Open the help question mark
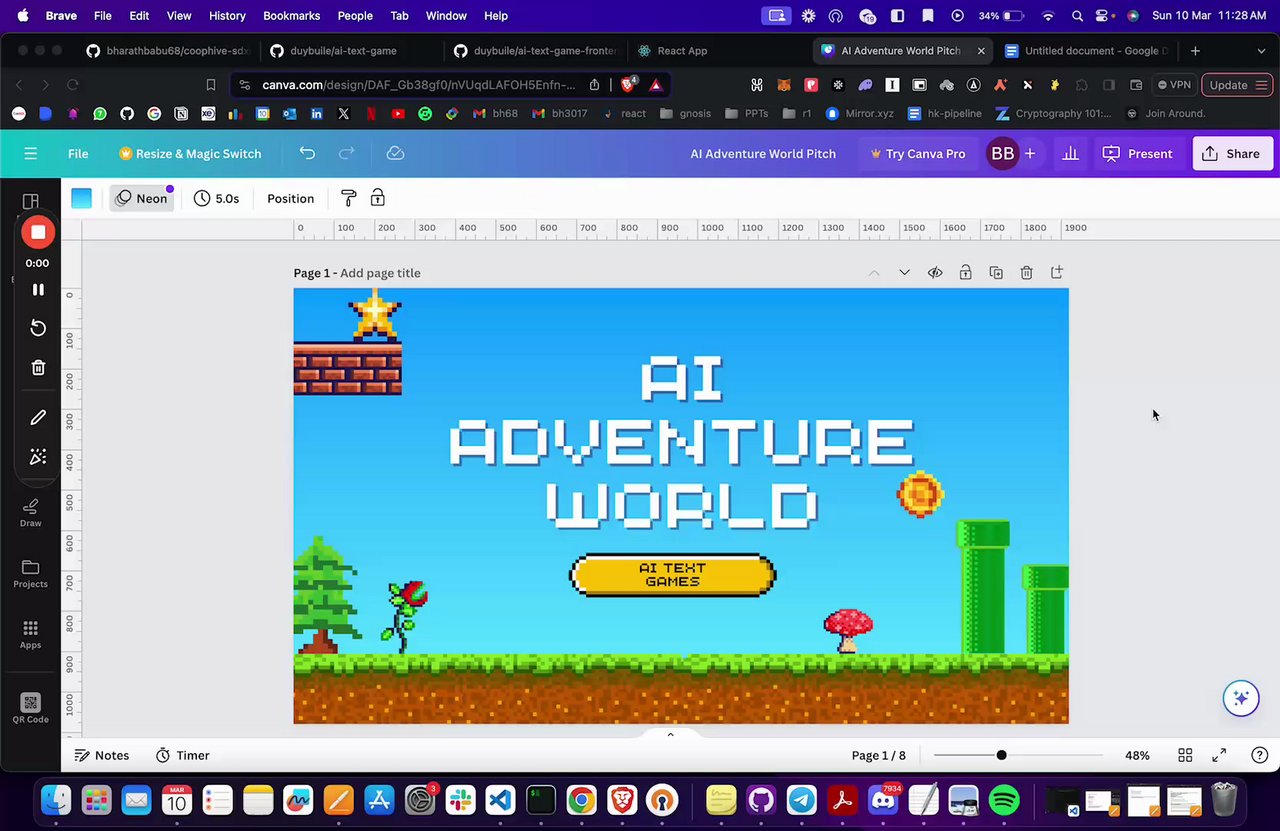Screen dimensions: 1280x831 [x=1259, y=755]
